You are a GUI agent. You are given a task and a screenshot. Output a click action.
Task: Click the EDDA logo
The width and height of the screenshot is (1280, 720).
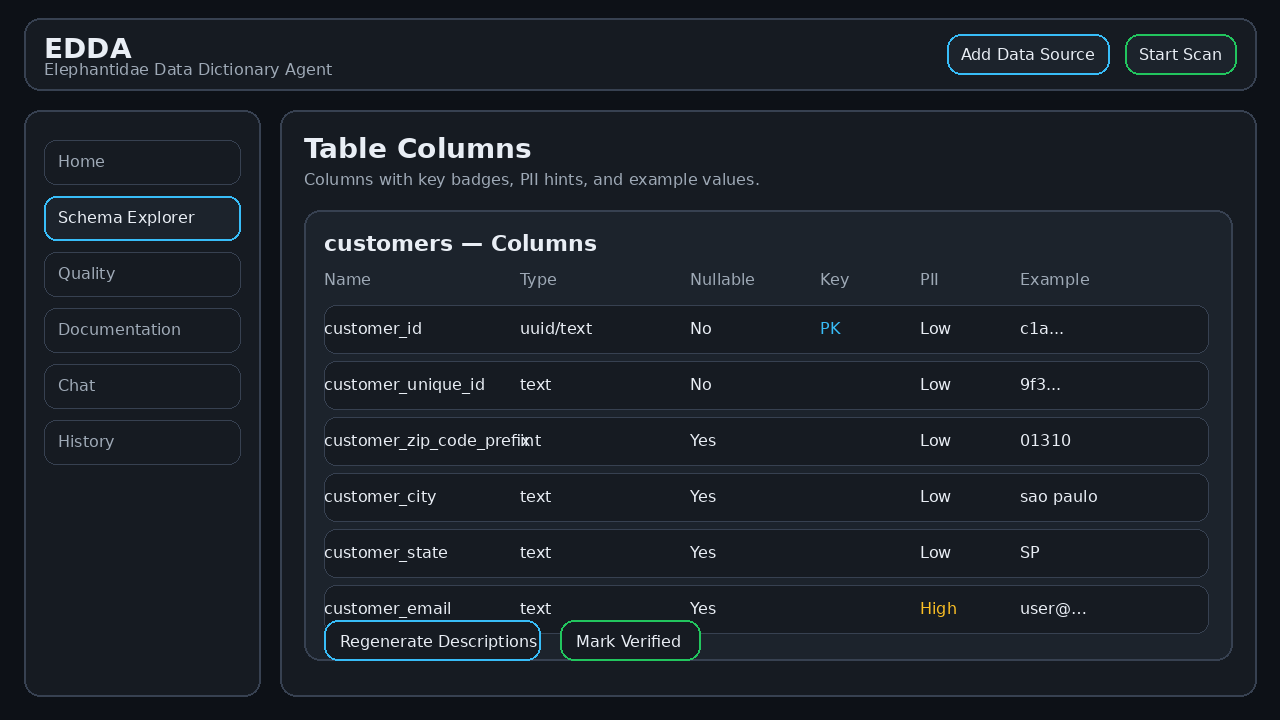88,48
